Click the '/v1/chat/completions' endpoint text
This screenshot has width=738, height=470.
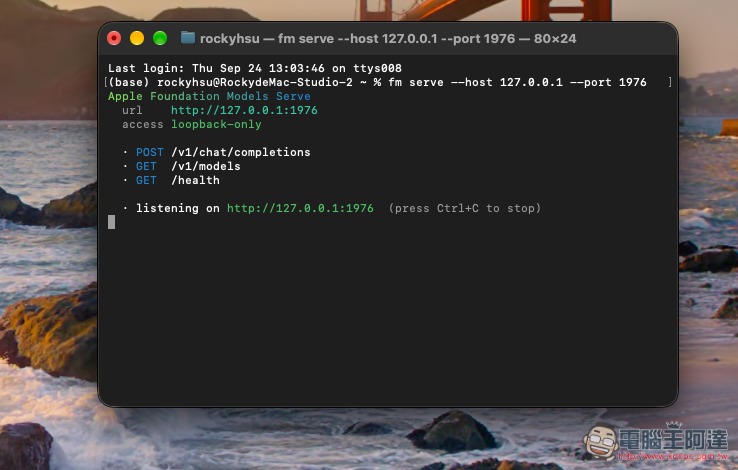point(241,152)
